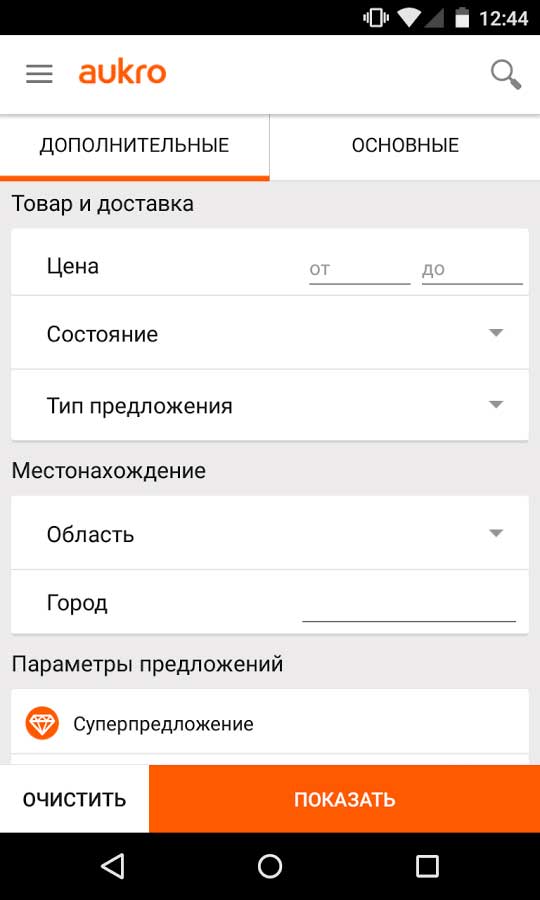Screen dimensions: 540x900
Task: Click the Город text input
Action: 409,606
